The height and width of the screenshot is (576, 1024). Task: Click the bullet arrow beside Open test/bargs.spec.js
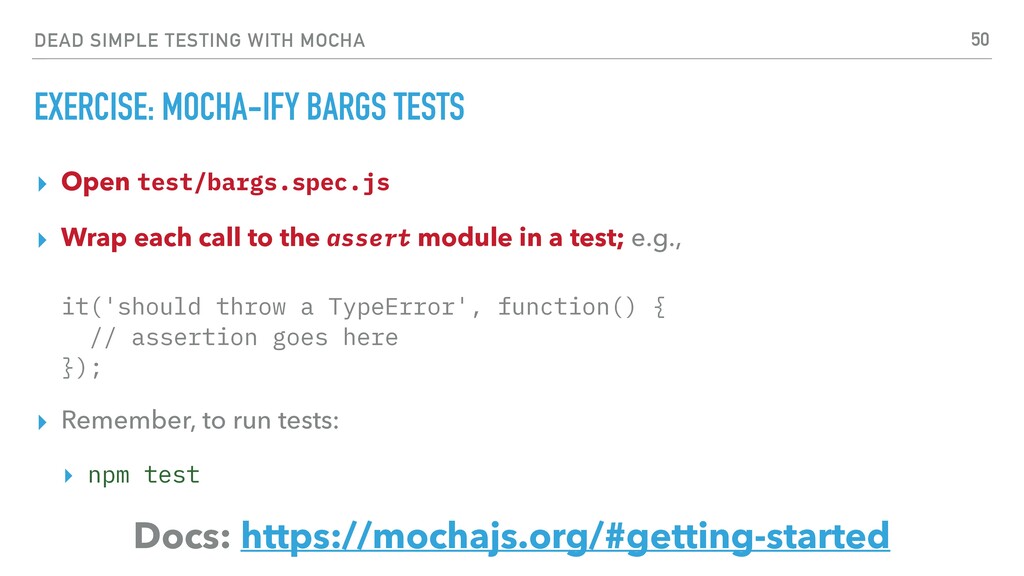(x=42, y=184)
